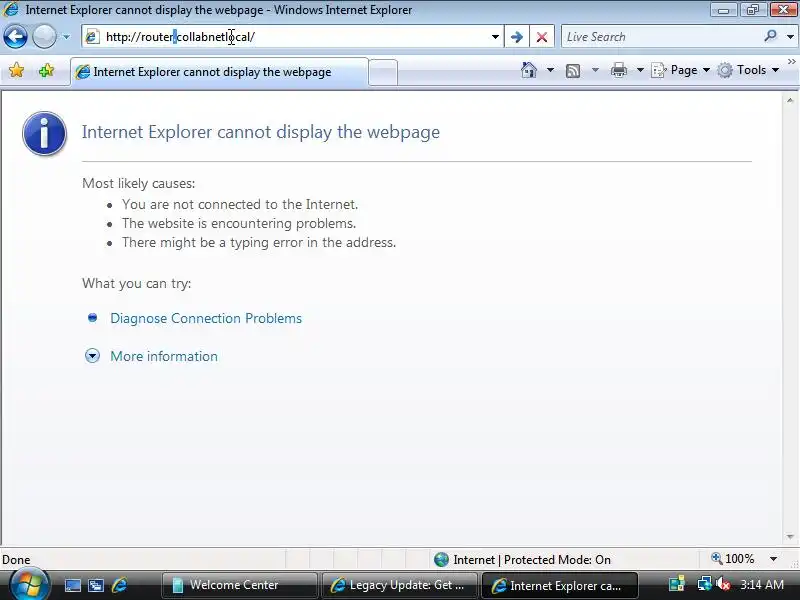Click the Internet zone globe icon
Screen dimensions: 800x600
click(441, 560)
